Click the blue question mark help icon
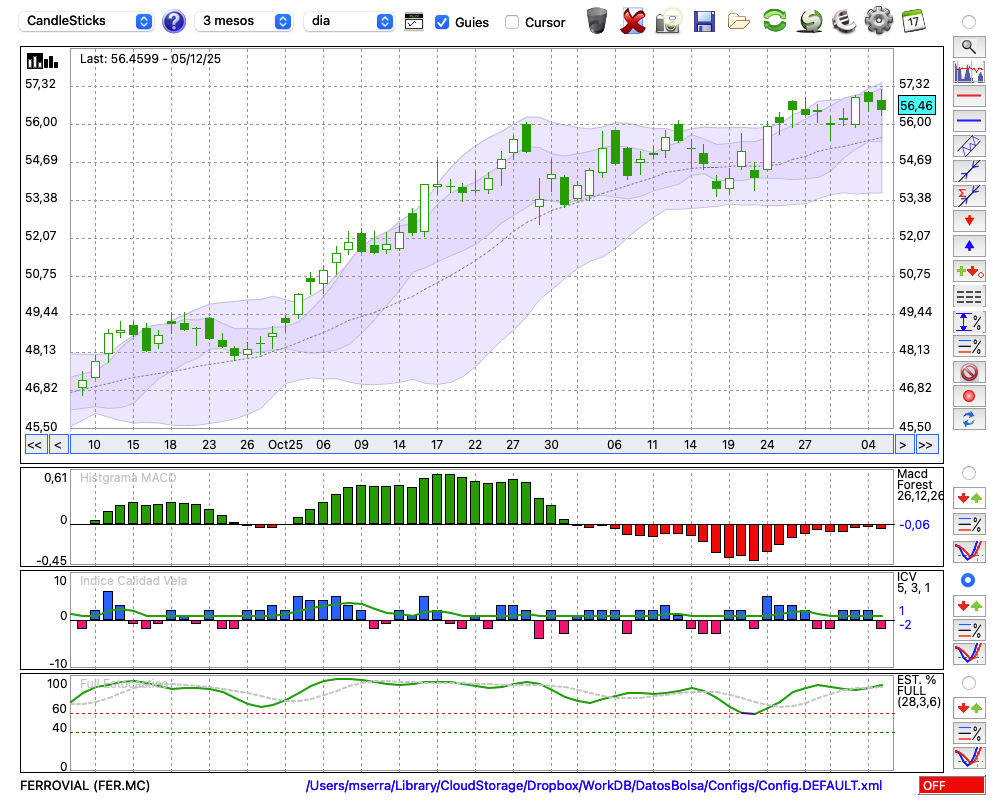This screenshot has height=800, width=1000. (x=173, y=22)
